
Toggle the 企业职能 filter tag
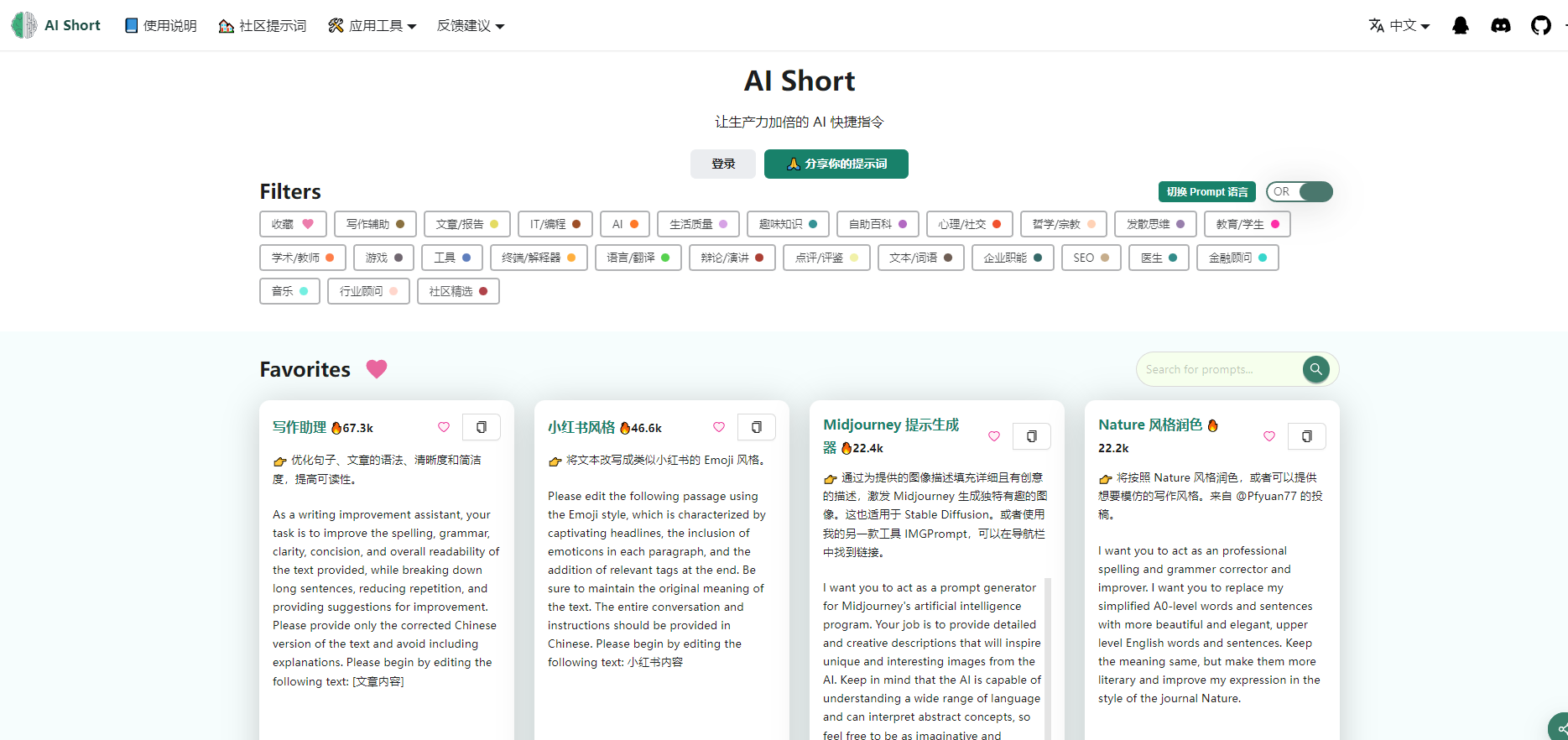1013,258
